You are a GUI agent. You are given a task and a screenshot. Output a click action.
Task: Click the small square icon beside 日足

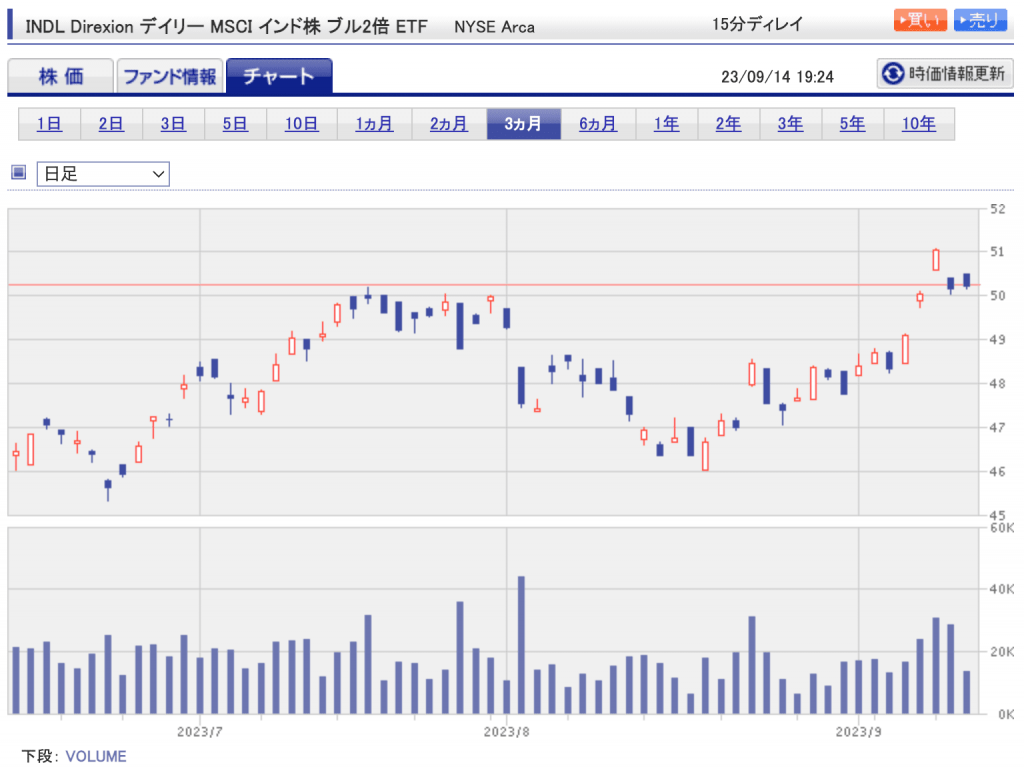pyautogui.click(x=18, y=172)
